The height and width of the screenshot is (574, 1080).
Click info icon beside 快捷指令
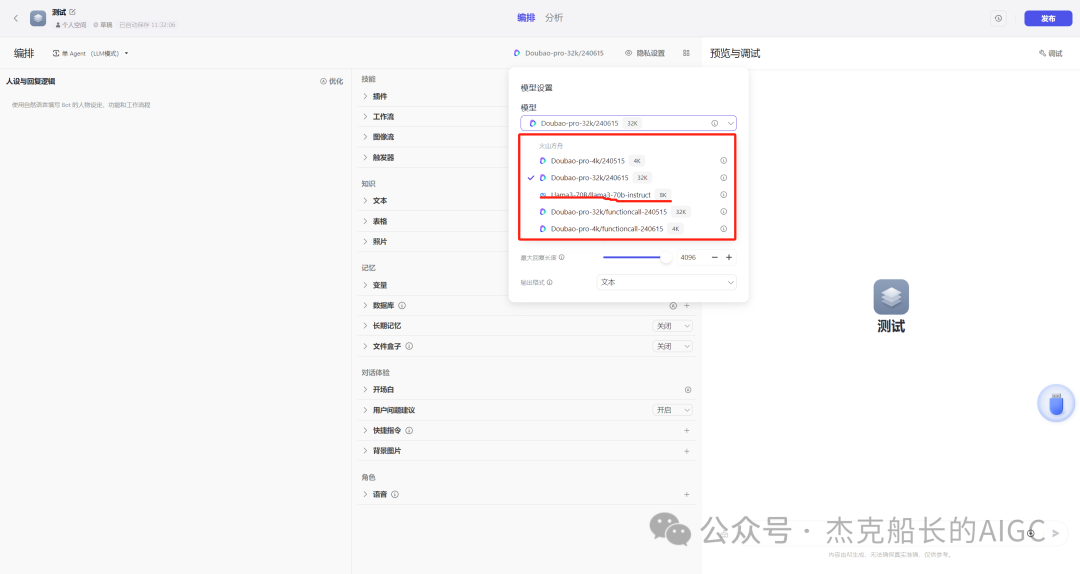pyautogui.click(x=409, y=431)
